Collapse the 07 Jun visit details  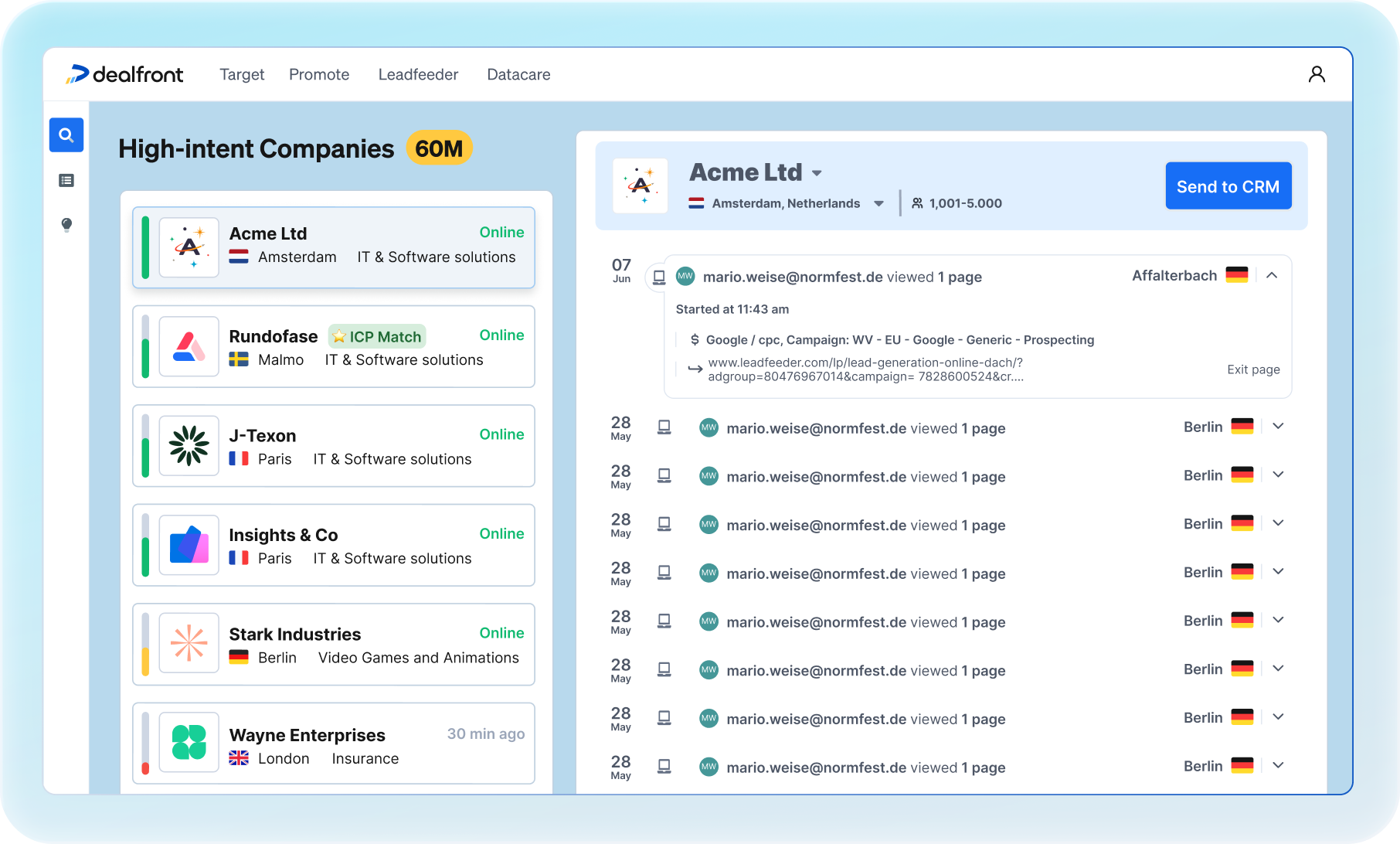(1272, 275)
